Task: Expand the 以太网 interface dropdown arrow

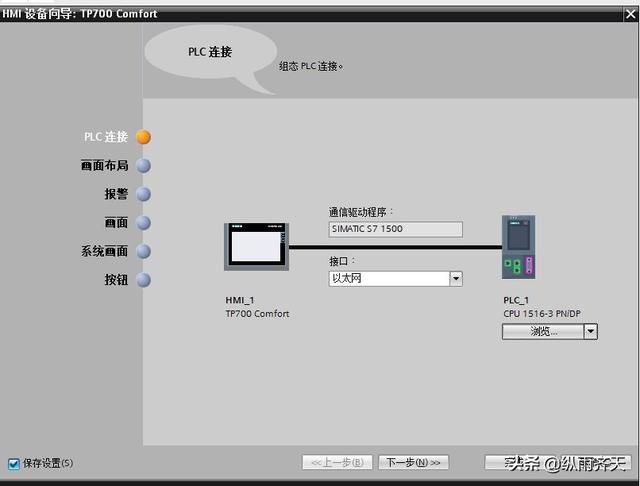Action: (x=456, y=279)
